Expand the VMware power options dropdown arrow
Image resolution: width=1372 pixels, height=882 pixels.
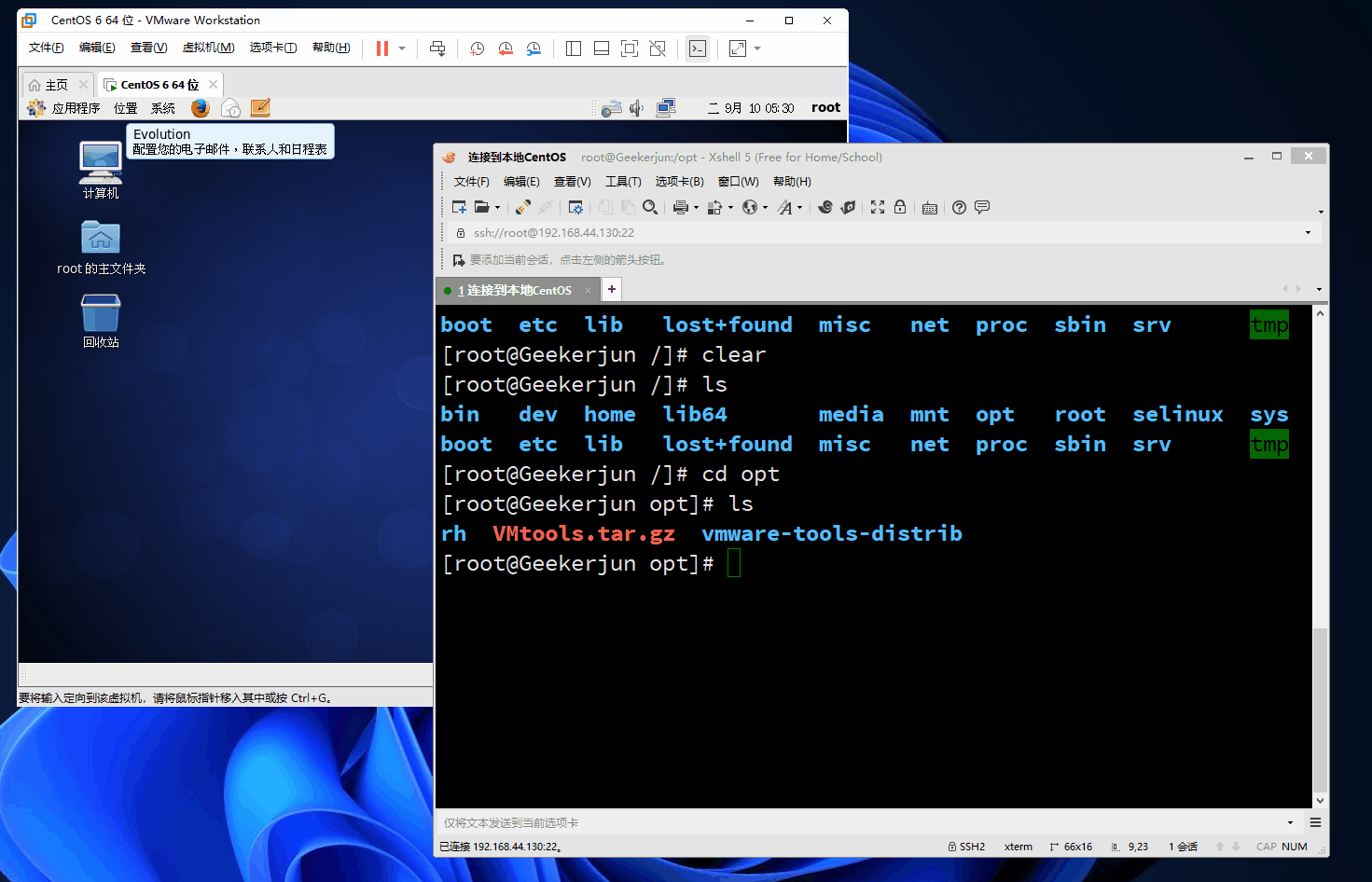click(x=402, y=48)
